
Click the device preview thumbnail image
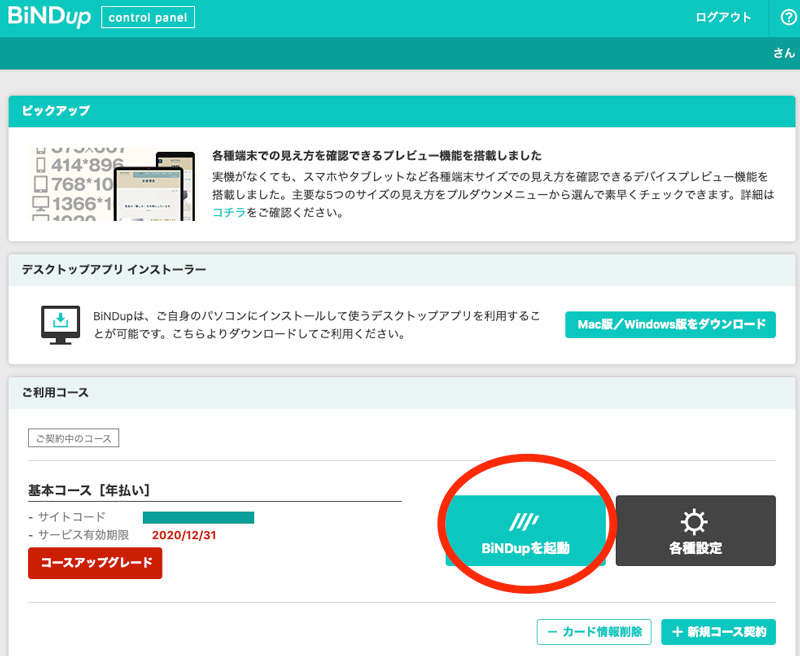pyautogui.click(x=113, y=184)
